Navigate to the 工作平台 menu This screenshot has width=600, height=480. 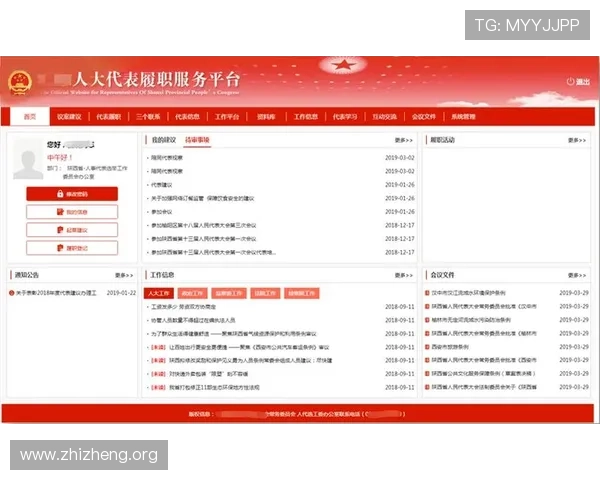(x=227, y=116)
